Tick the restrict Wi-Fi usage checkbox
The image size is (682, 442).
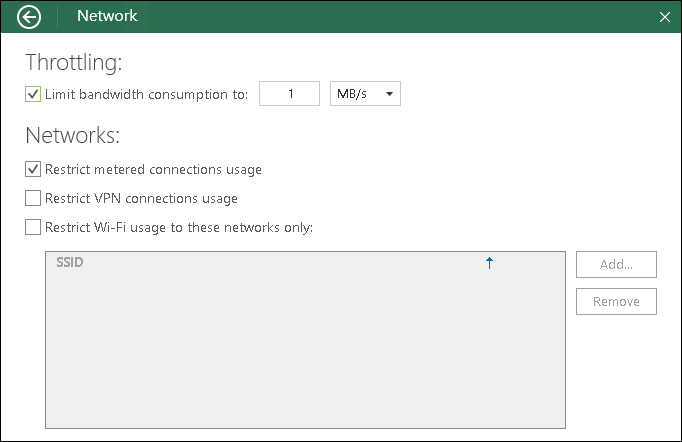33,227
